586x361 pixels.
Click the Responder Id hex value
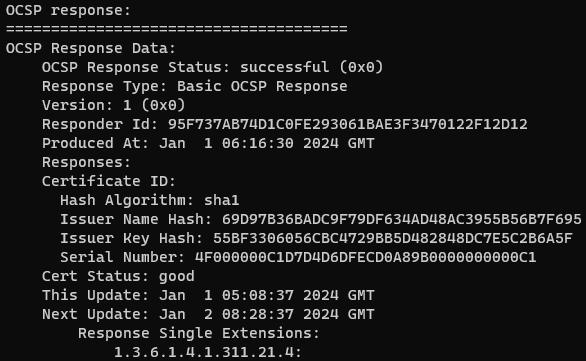point(348,124)
